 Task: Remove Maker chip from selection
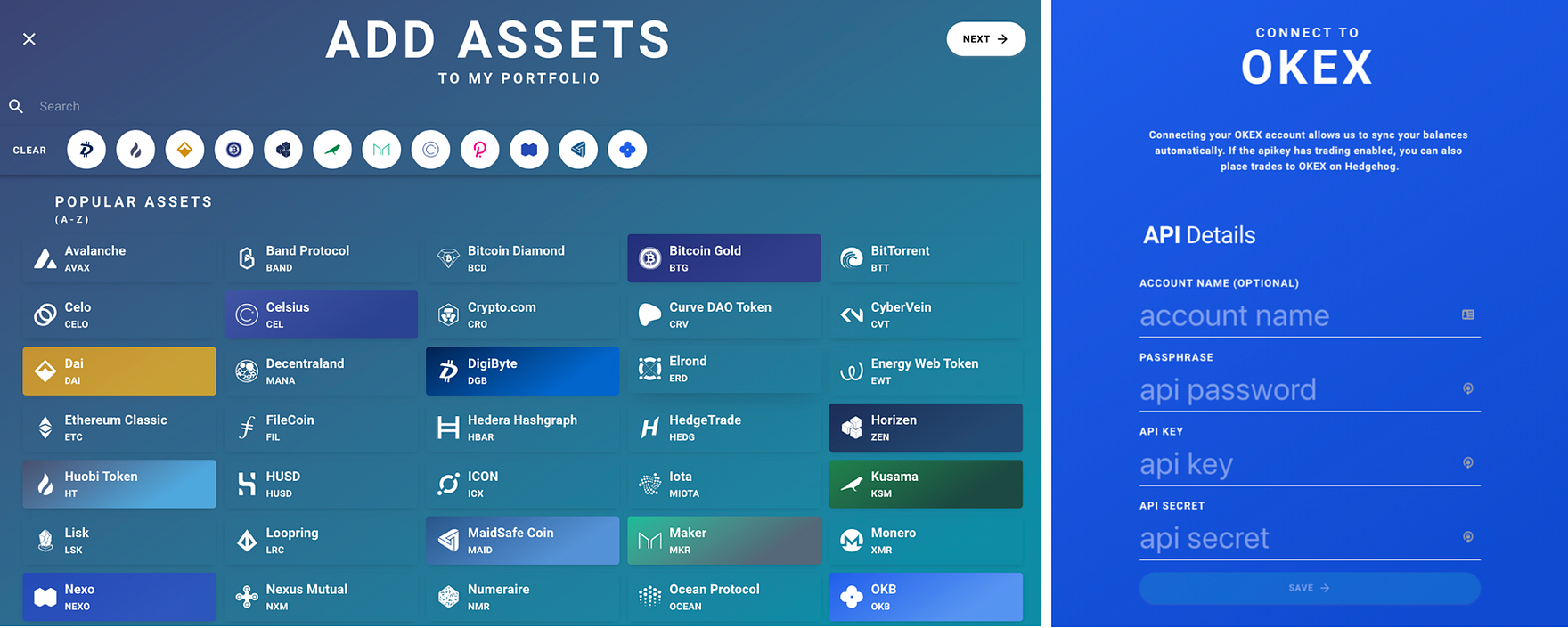click(381, 150)
